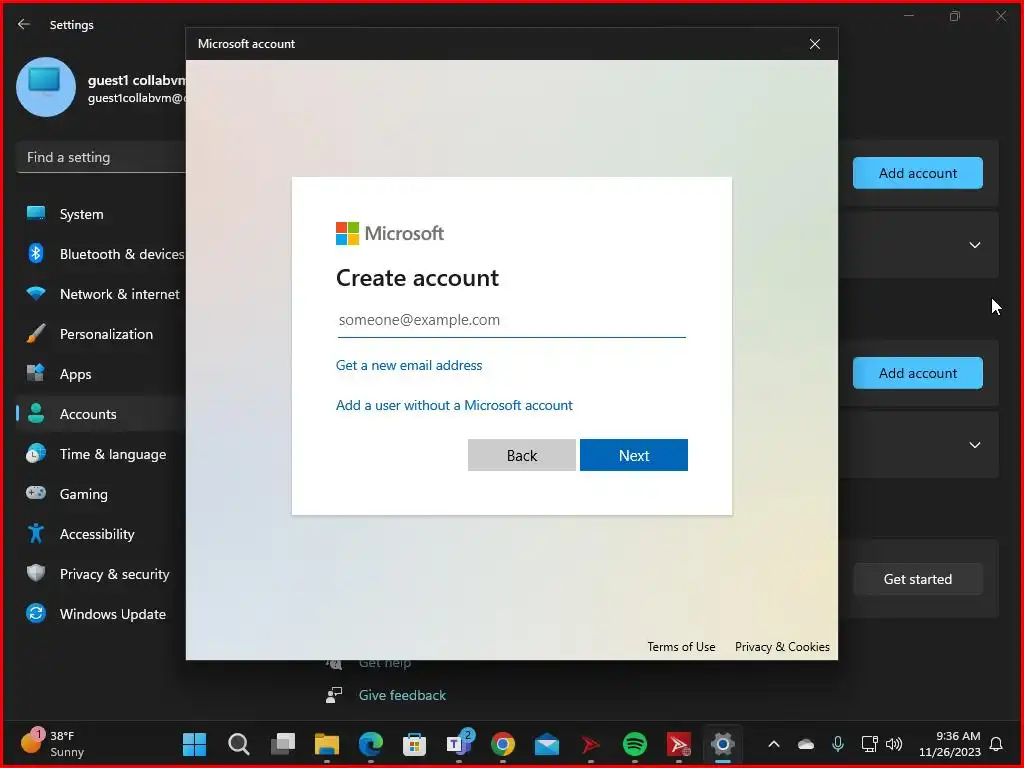This screenshot has width=1024, height=768.
Task: Click the Back button in Create account dialog
Action: click(522, 455)
